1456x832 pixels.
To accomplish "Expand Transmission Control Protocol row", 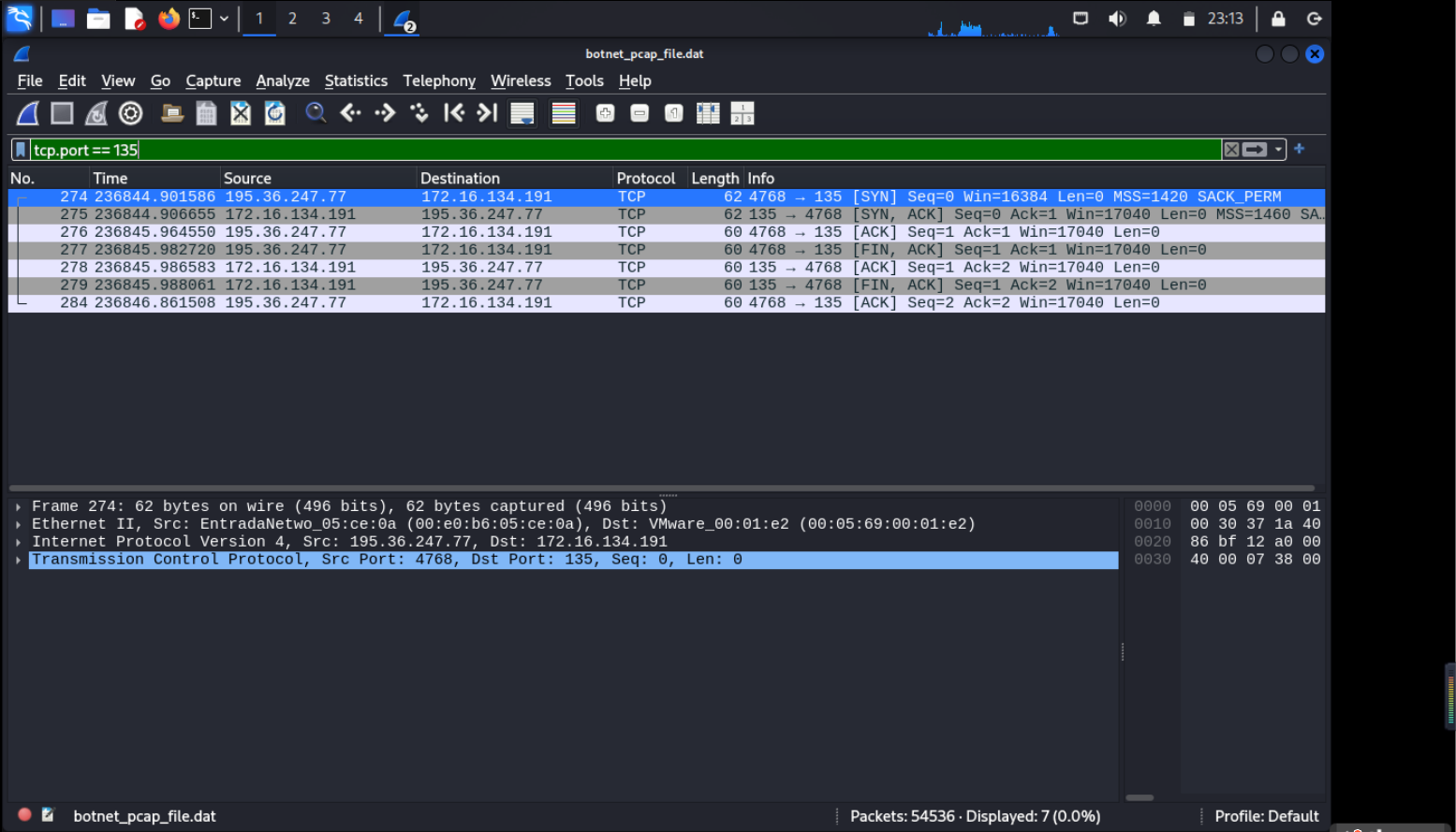I will [18, 560].
